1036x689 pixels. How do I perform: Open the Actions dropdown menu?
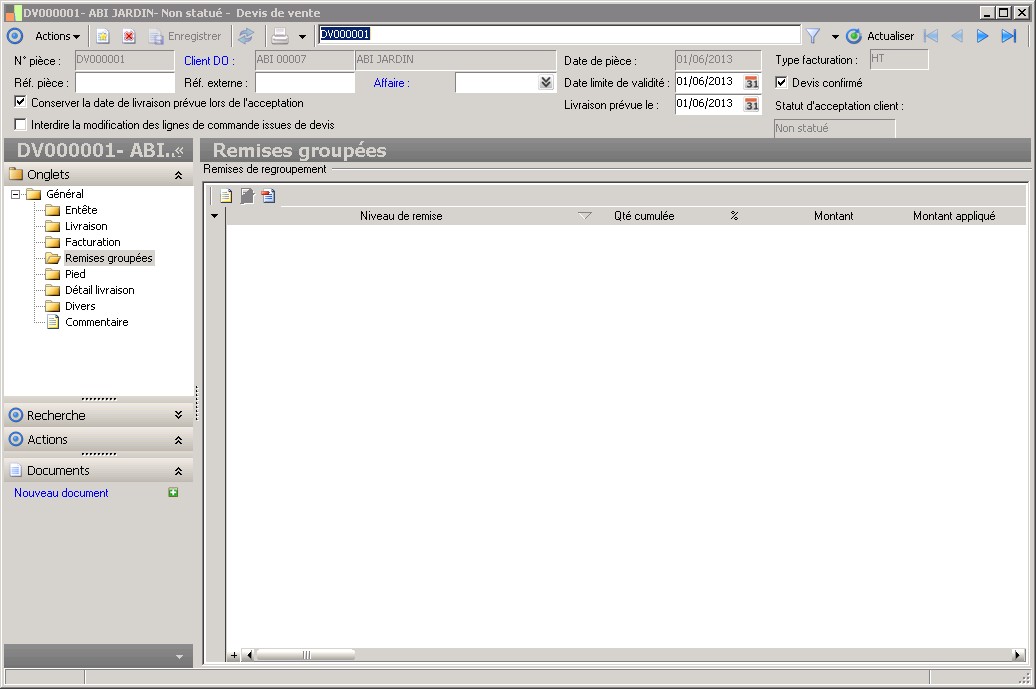pyautogui.click(x=57, y=36)
